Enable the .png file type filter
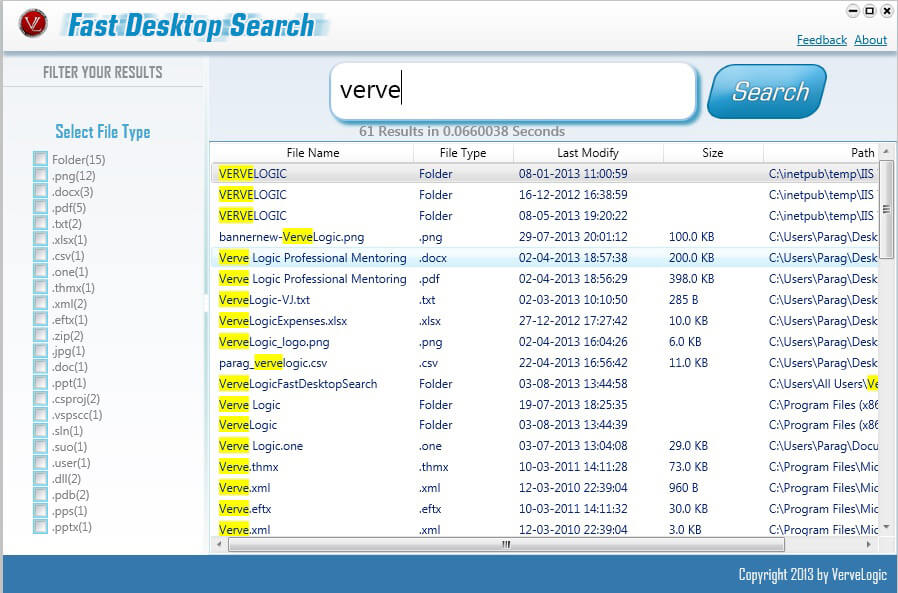This screenshot has width=898, height=593. coord(40,174)
